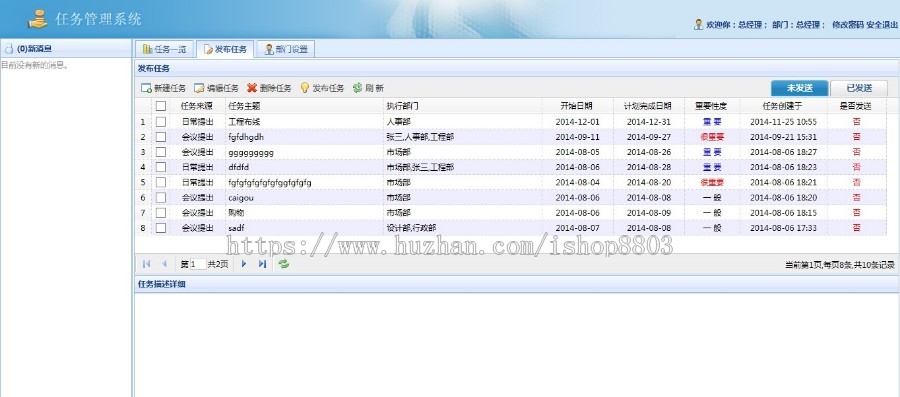Check the checkbox for row ggggggggg
Screen dimensions: 900x397
[x=161, y=152]
